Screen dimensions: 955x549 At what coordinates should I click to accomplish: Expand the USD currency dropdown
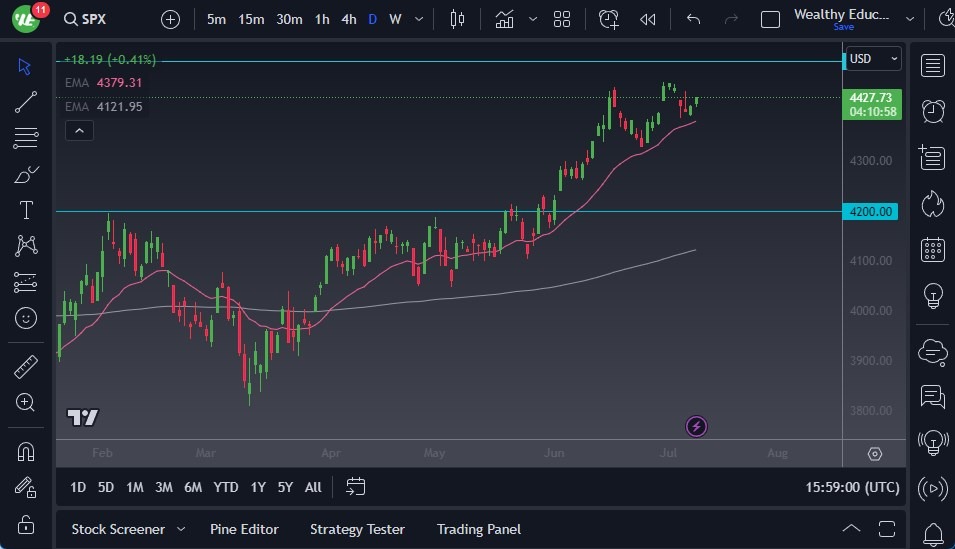pyautogui.click(x=873, y=59)
